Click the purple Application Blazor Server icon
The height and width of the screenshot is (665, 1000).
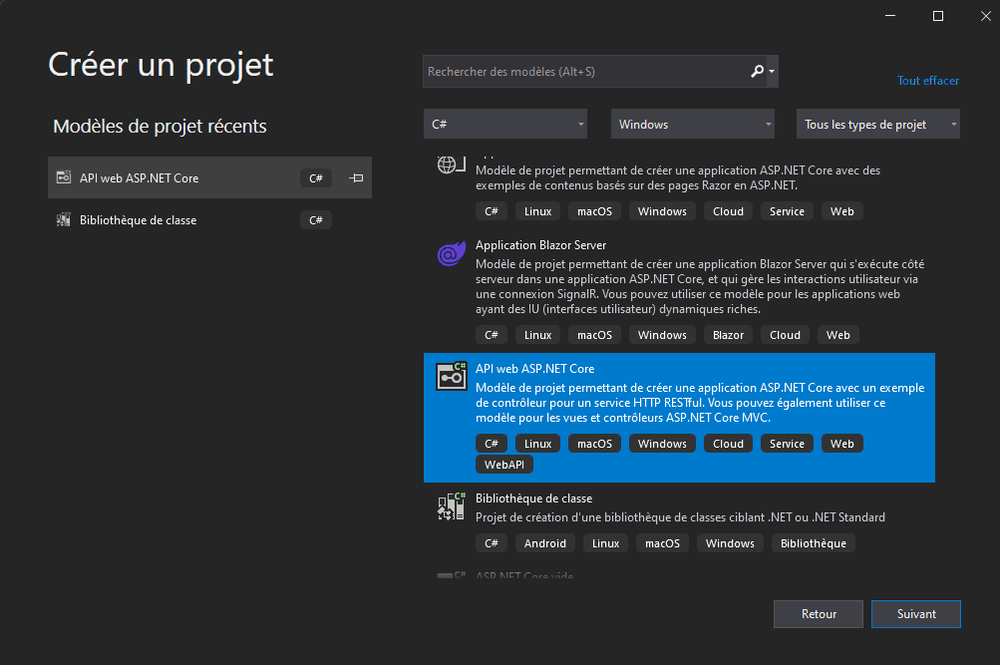point(451,254)
